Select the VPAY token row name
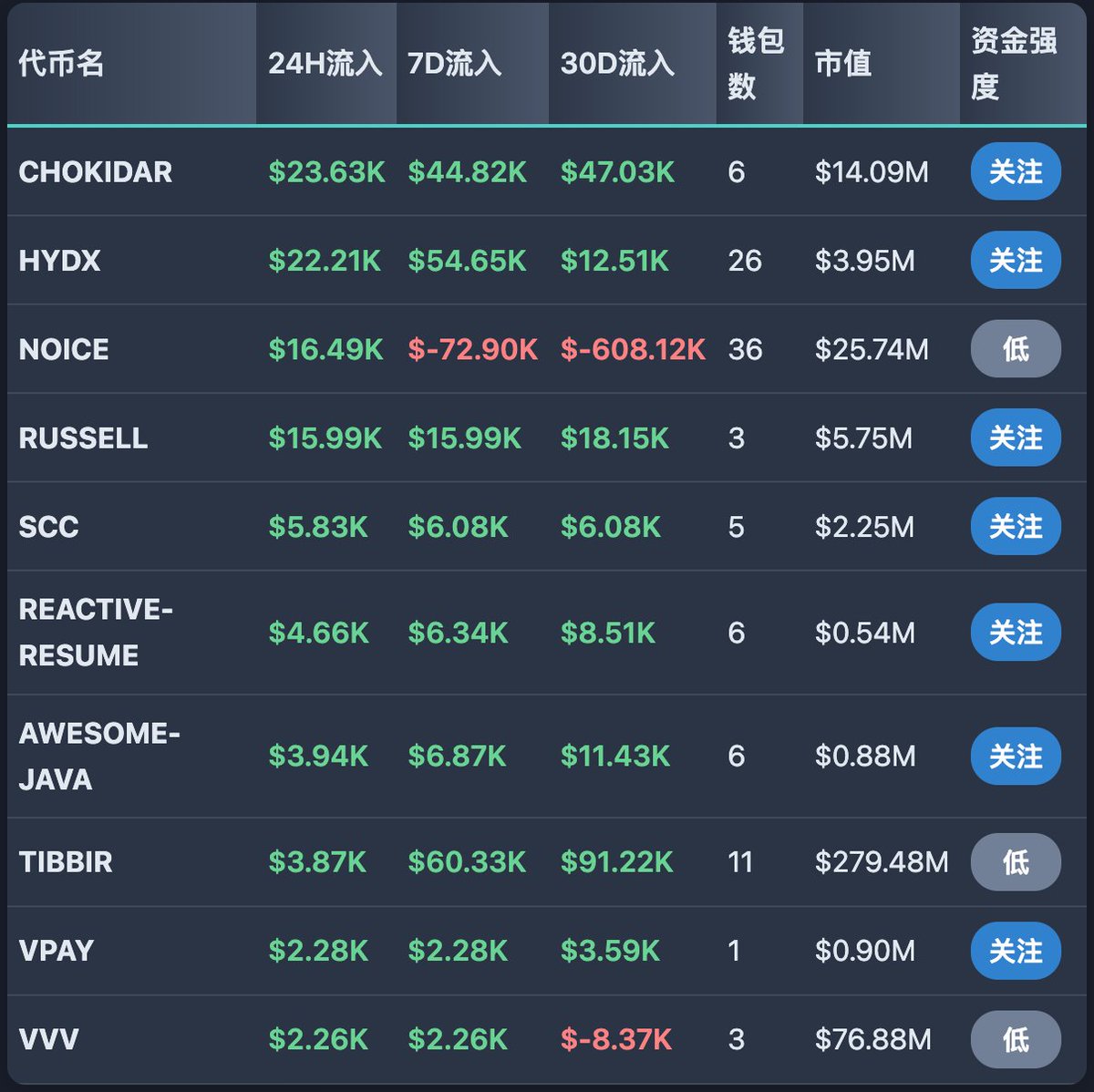This screenshot has height=1092, width=1094. point(57,951)
